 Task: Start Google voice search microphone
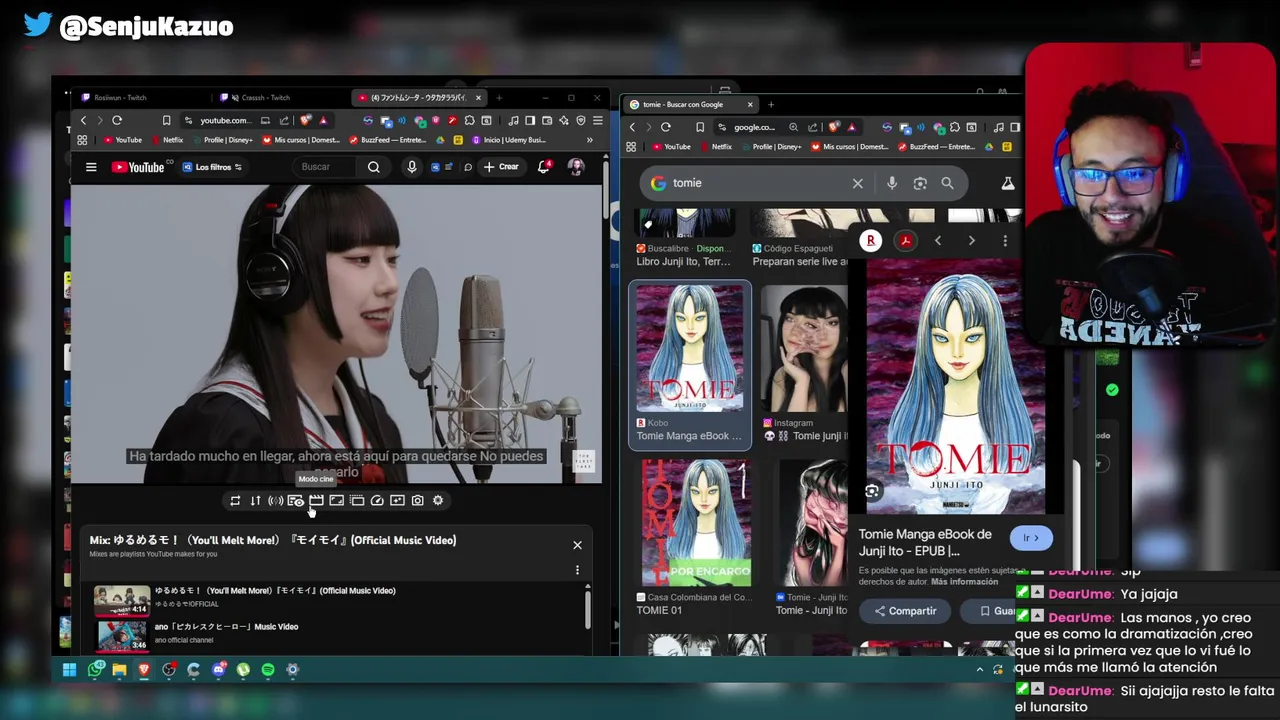coord(892,183)
